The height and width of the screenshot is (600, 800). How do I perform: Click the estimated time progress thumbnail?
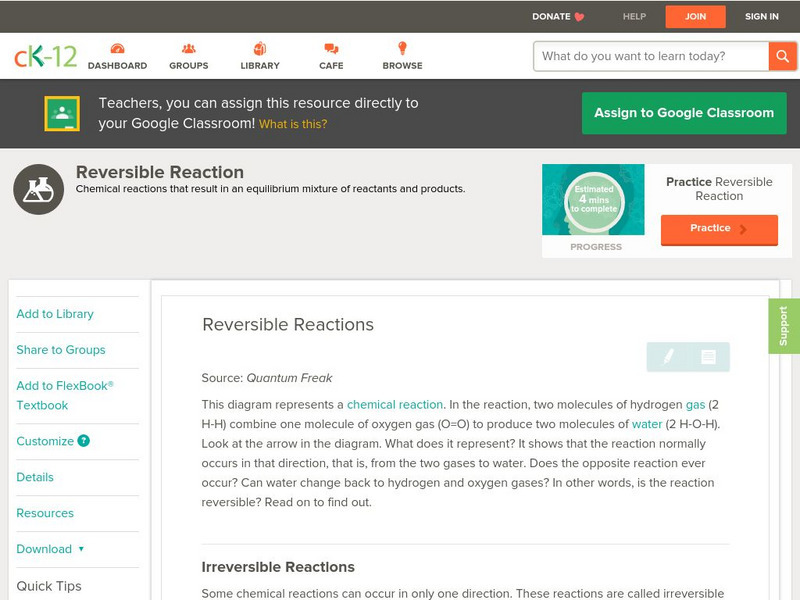pyautogui.click(x=593, y=199)
